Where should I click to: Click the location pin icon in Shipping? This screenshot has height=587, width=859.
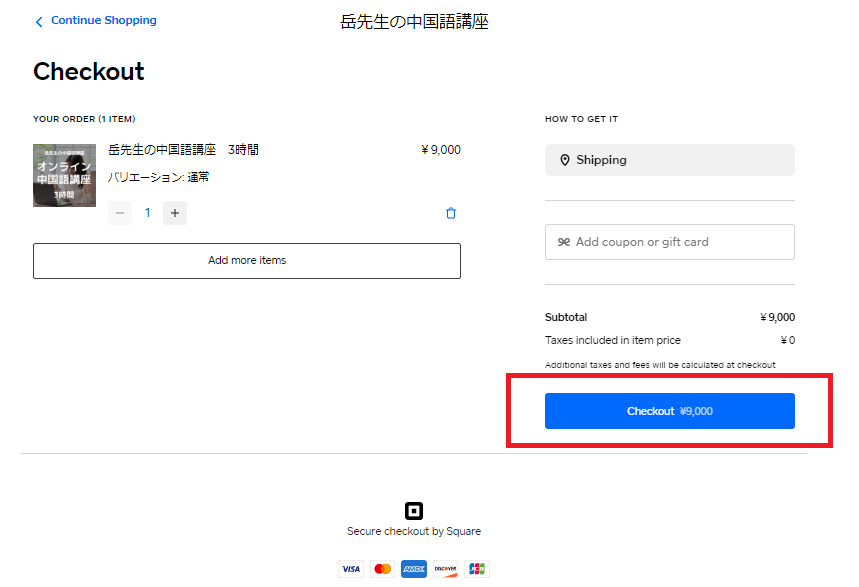pyautogui.click(x=565, y=160)
